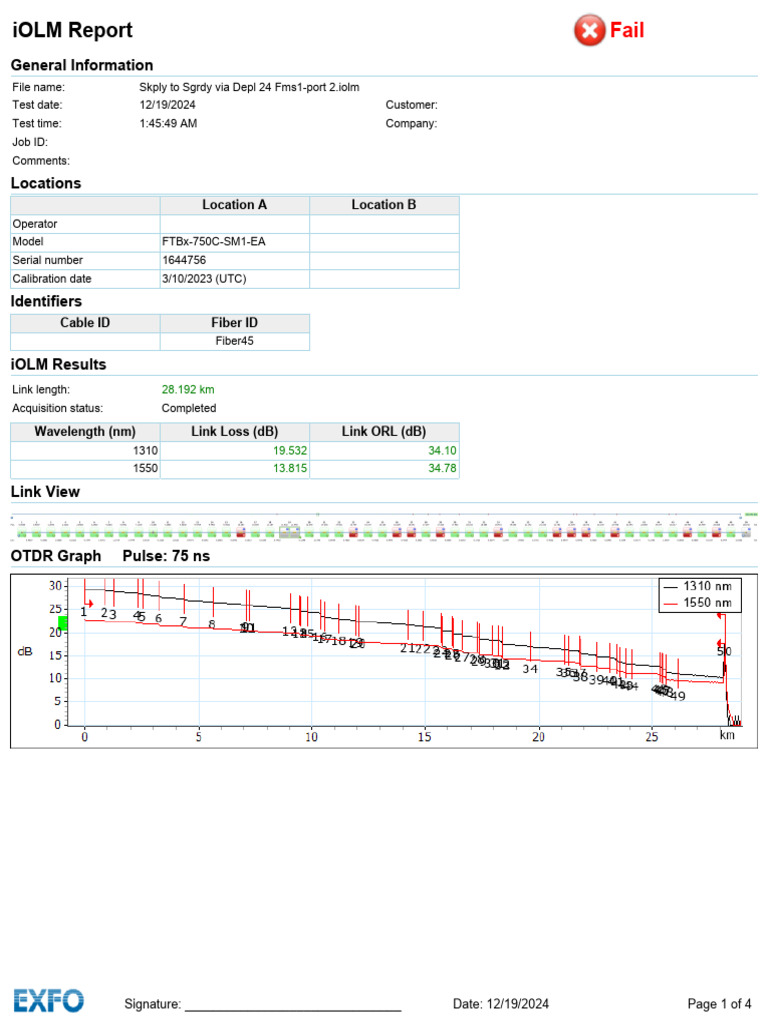Viewport: 768px width, 1024px height.
Task: Click the Wavelength (nm) column header
Action: coord(85,432)
